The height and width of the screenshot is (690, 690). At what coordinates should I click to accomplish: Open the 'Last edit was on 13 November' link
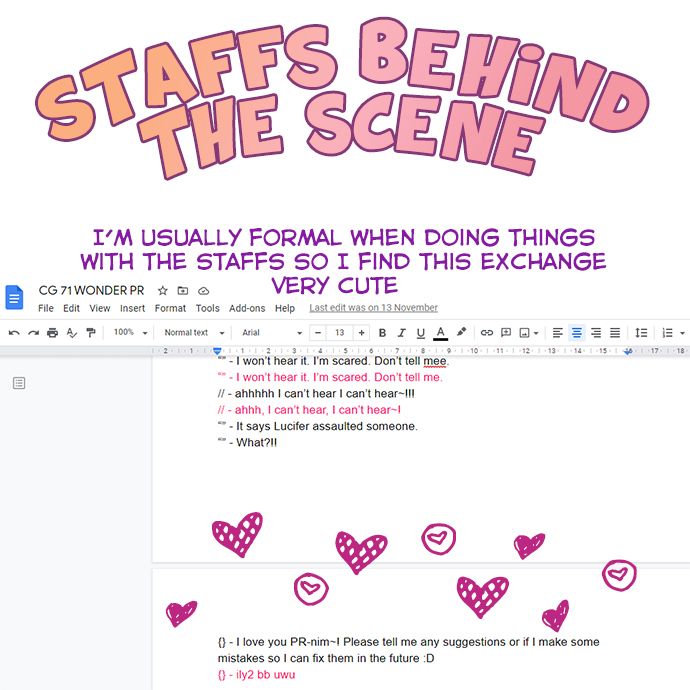[373, 308]
